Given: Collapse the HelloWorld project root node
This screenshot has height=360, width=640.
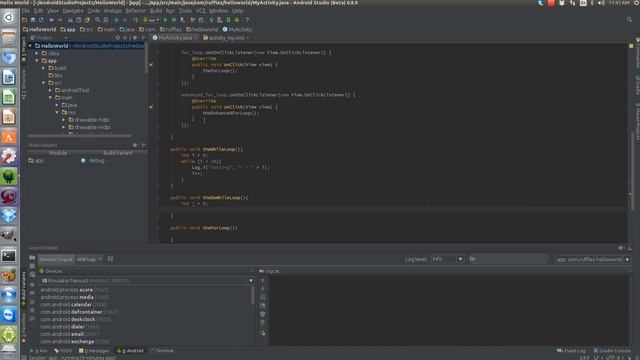Looking at the screenshot, I should 30,46.
